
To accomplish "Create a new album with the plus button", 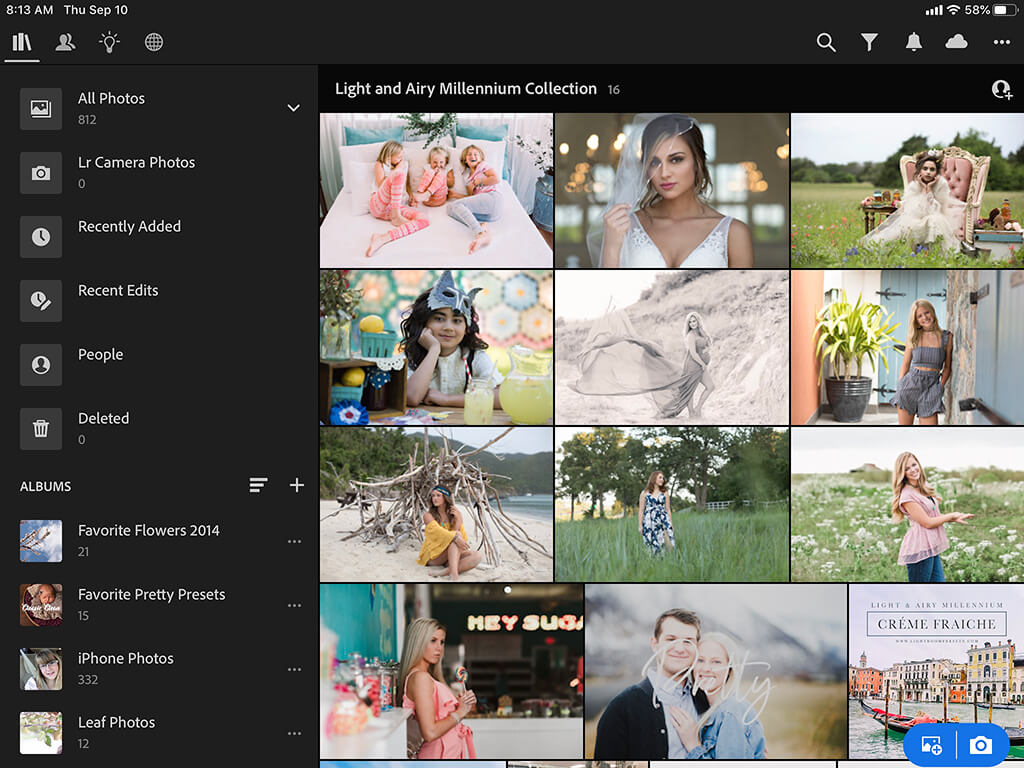I will 296,485.
